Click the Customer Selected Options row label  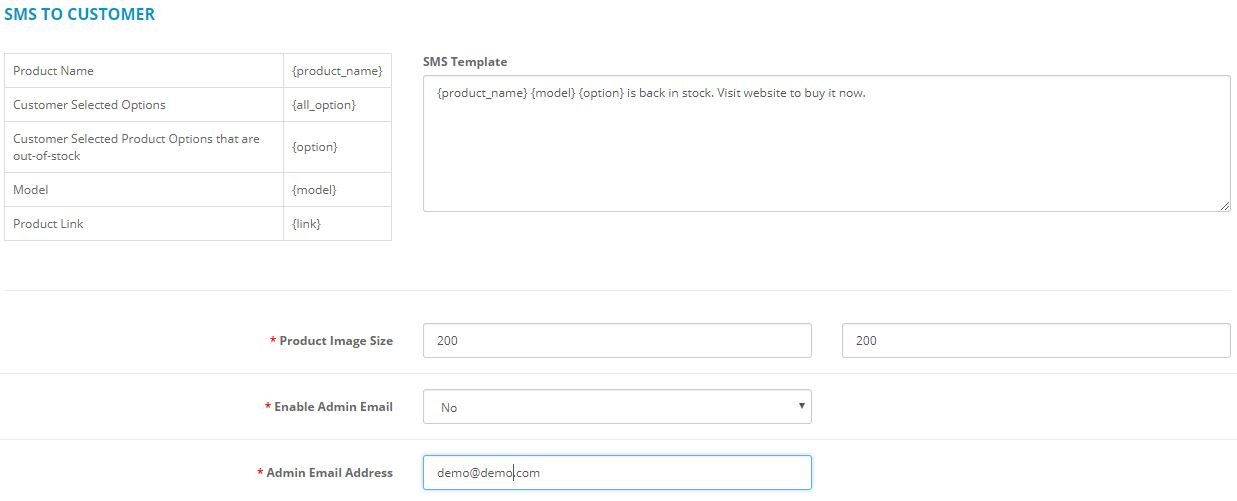tap(89, 105)
